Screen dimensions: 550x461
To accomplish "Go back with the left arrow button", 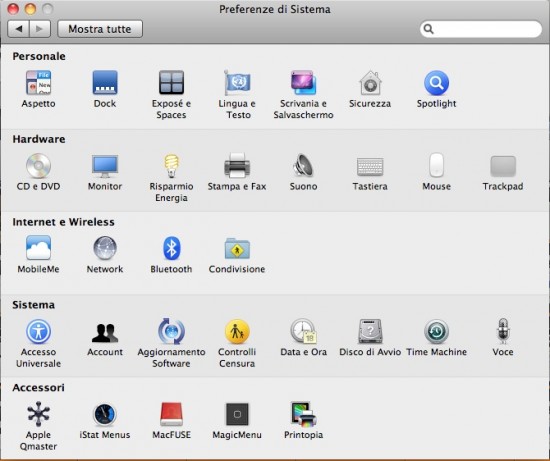I will pyautogui.click(x=18, y=29).
